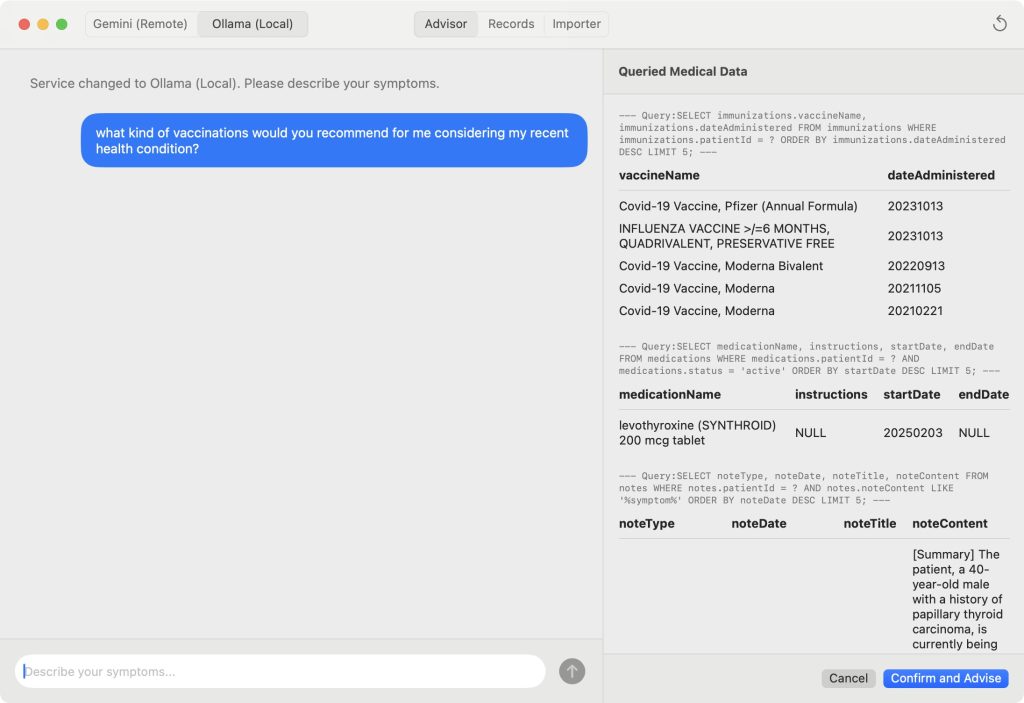Select the Ollama (Local) service
This screenshot has height=703, width=1024.
(252, 24)
